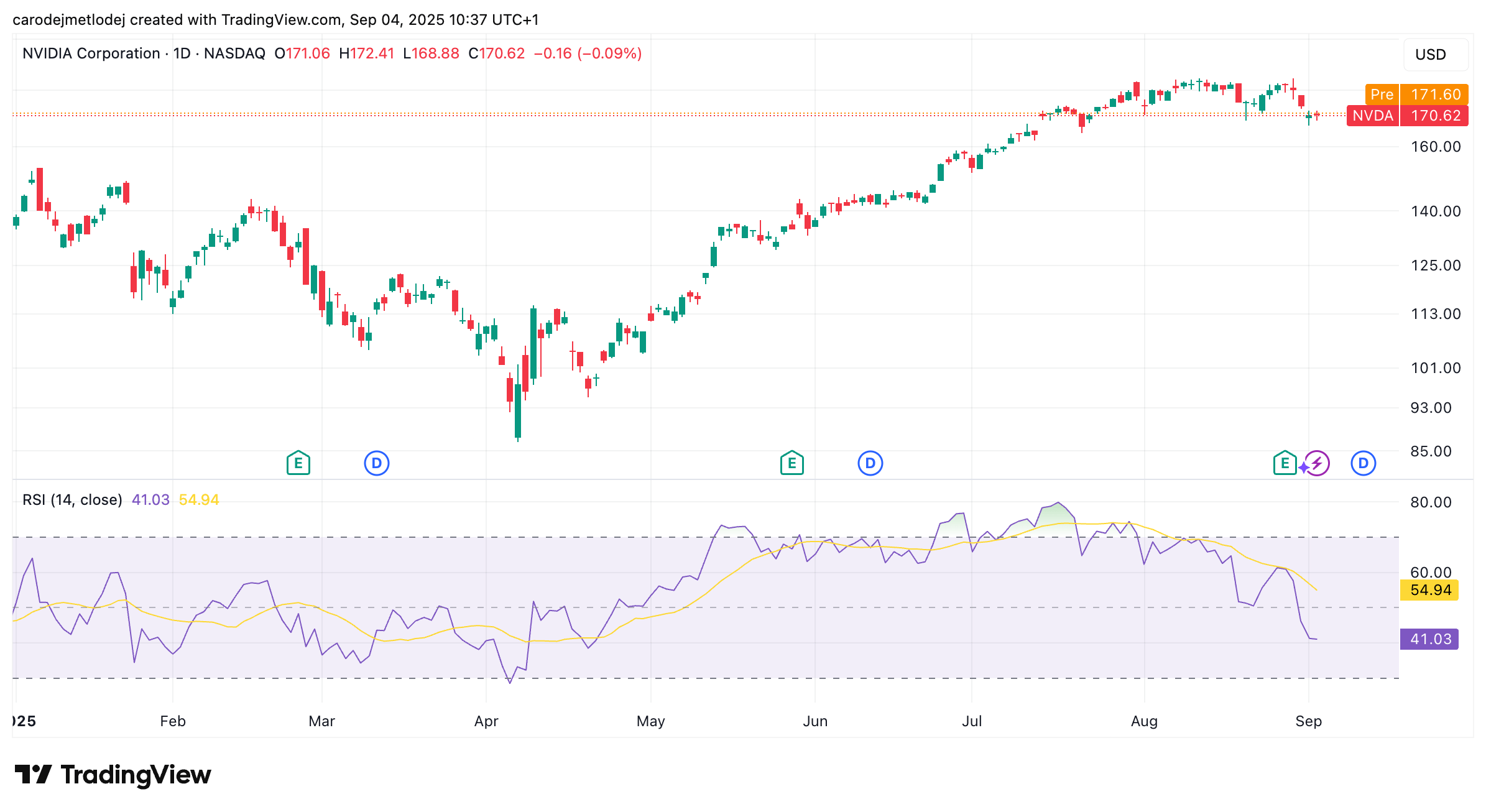Open the USD currency selector
Screen dimensions: 1486x812
tap(1436, 55)
